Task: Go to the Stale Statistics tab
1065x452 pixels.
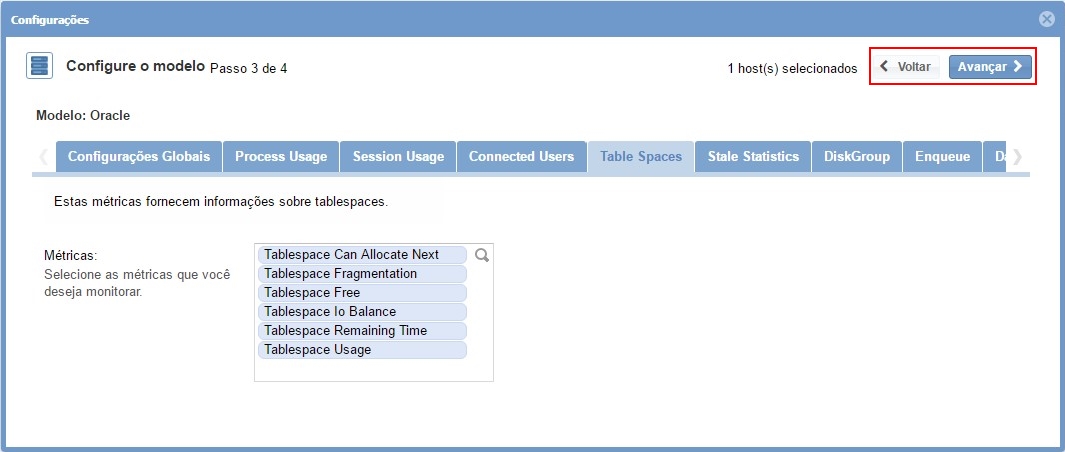Action: tap(753, 157)
